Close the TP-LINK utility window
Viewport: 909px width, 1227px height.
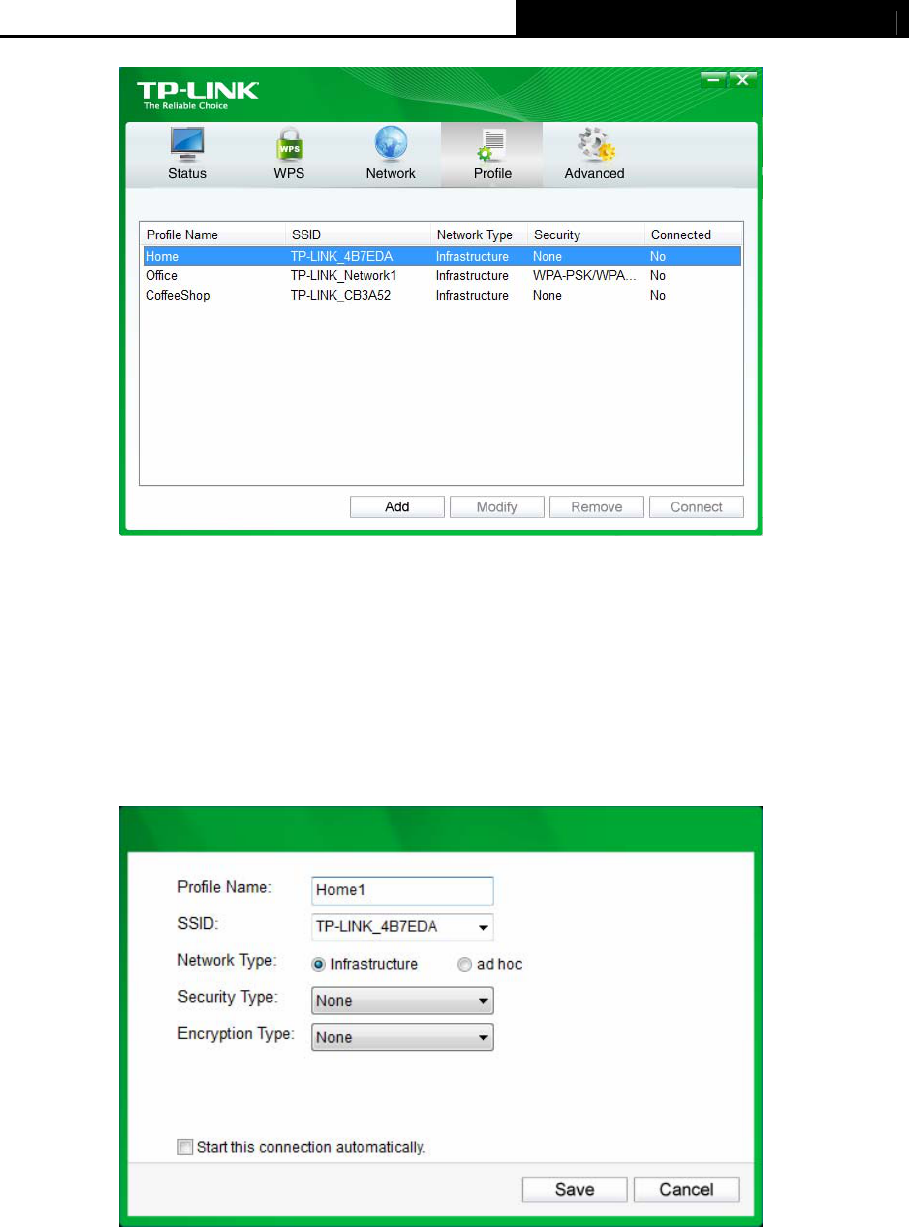[x=741, y=78]
